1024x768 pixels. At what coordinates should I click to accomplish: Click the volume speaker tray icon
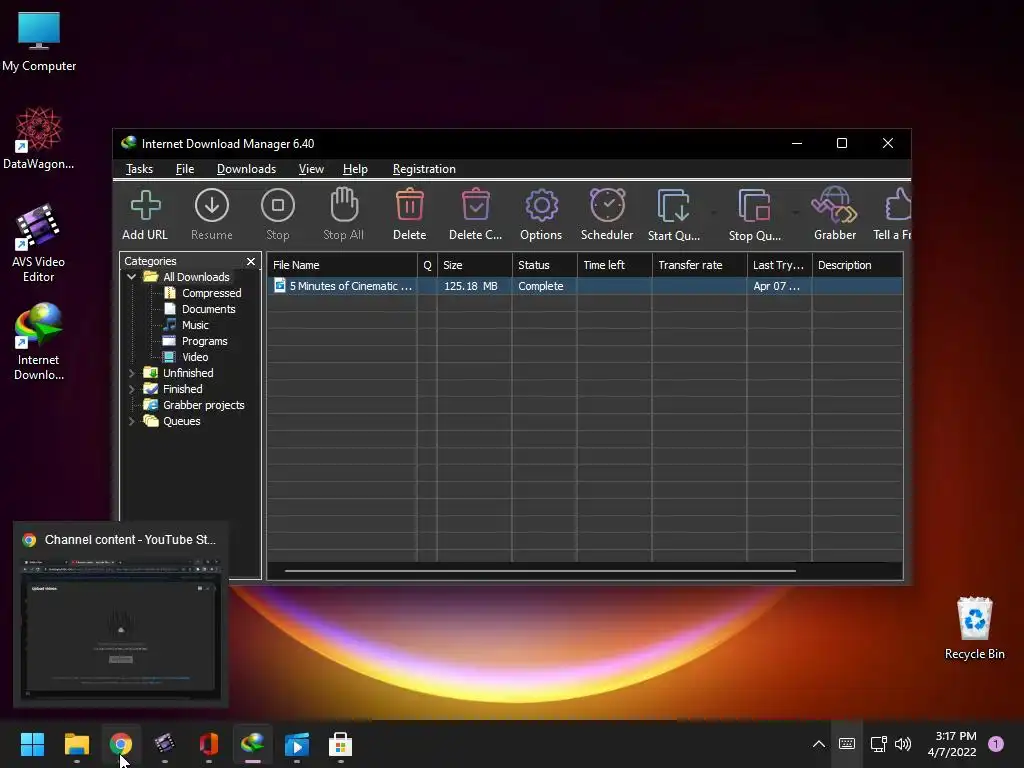[903, 744]
